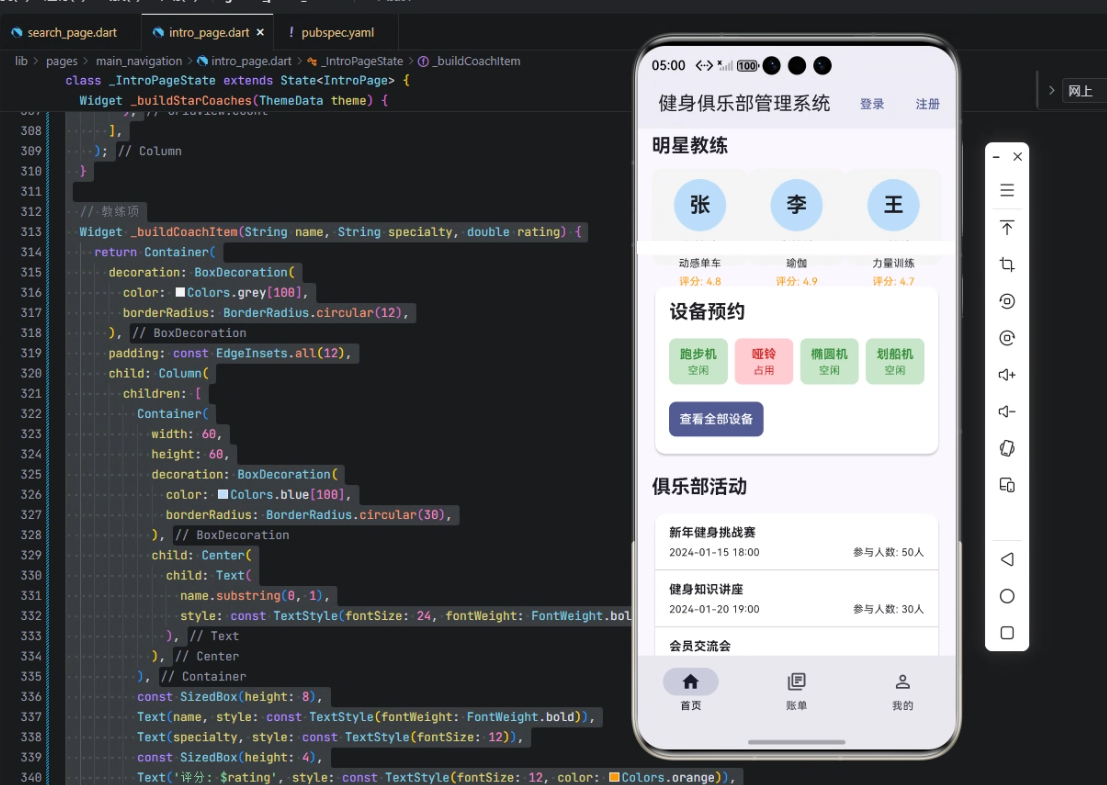The width and height of the screenshot is (1107, 785).
Task: Tap the Android home circle button
Action: (1007, 595)
